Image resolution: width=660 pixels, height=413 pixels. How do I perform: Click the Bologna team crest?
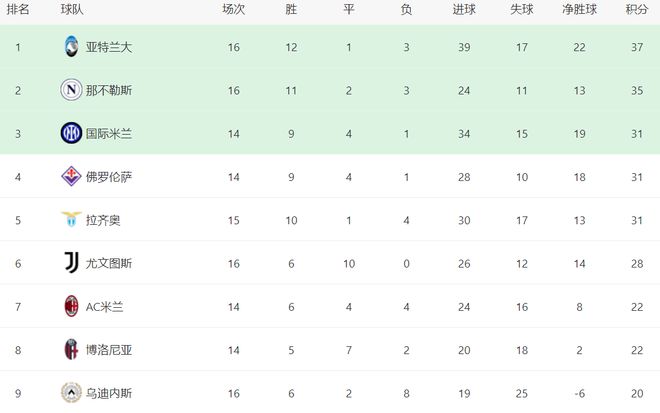tap(71, 349)
